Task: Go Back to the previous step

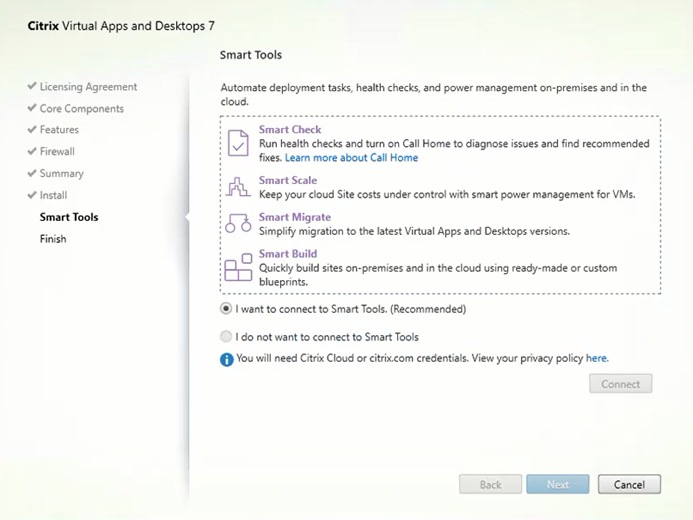Action: (x=490, y=484)
